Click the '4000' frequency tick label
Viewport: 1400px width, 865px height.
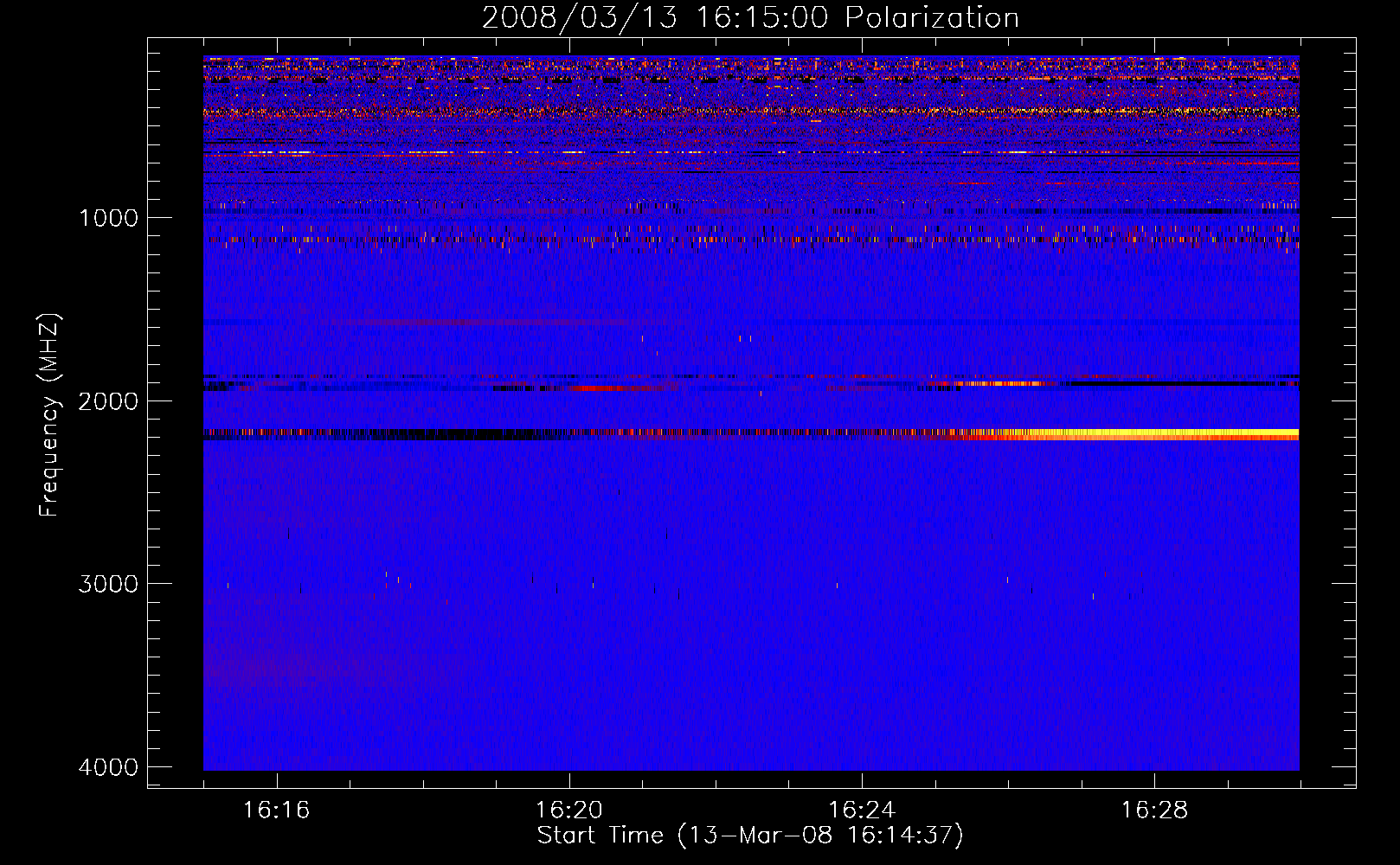pyautogui.click(x=109, y=767)
